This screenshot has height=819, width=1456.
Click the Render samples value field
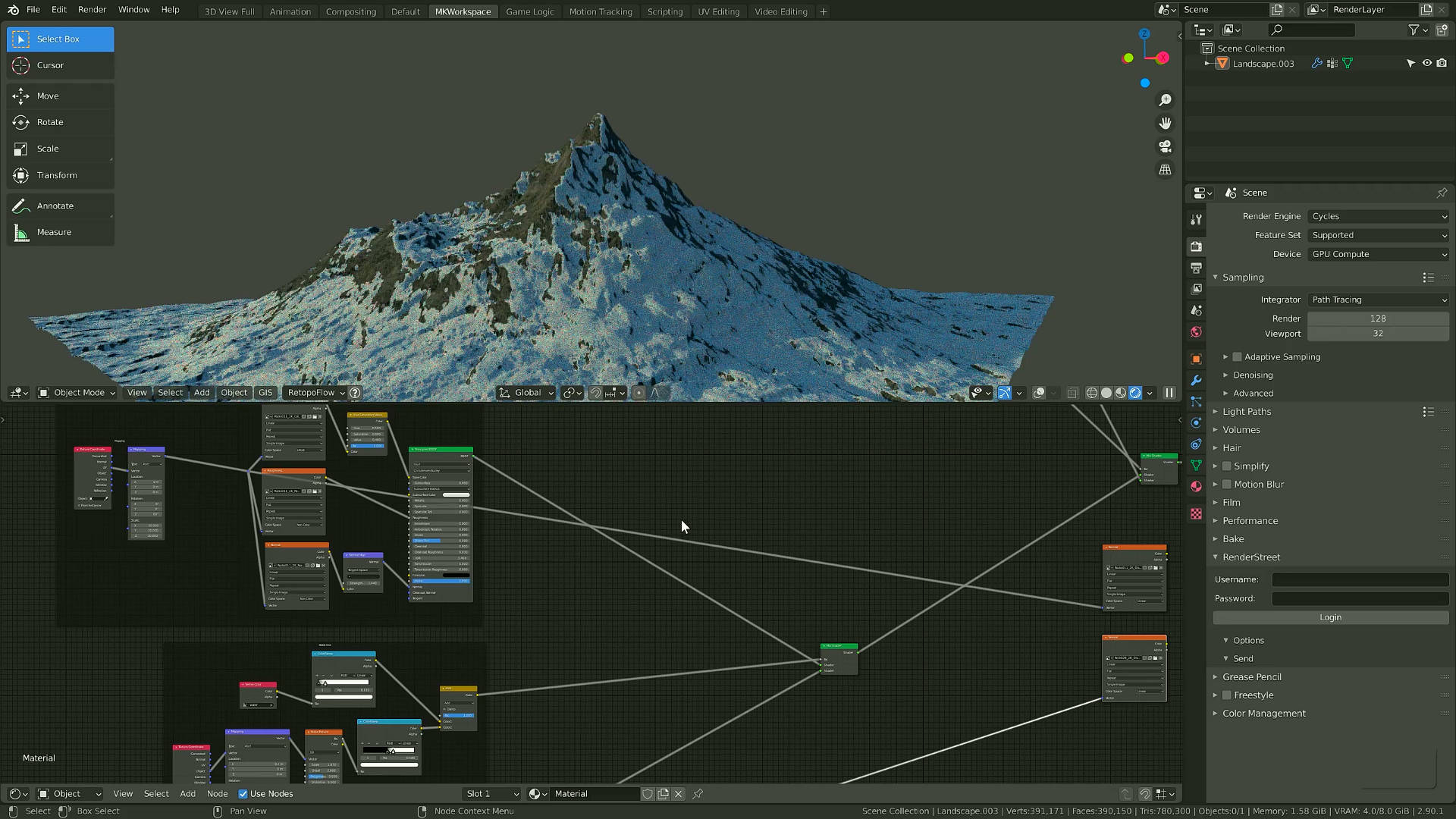click(x=1378, y=318)
